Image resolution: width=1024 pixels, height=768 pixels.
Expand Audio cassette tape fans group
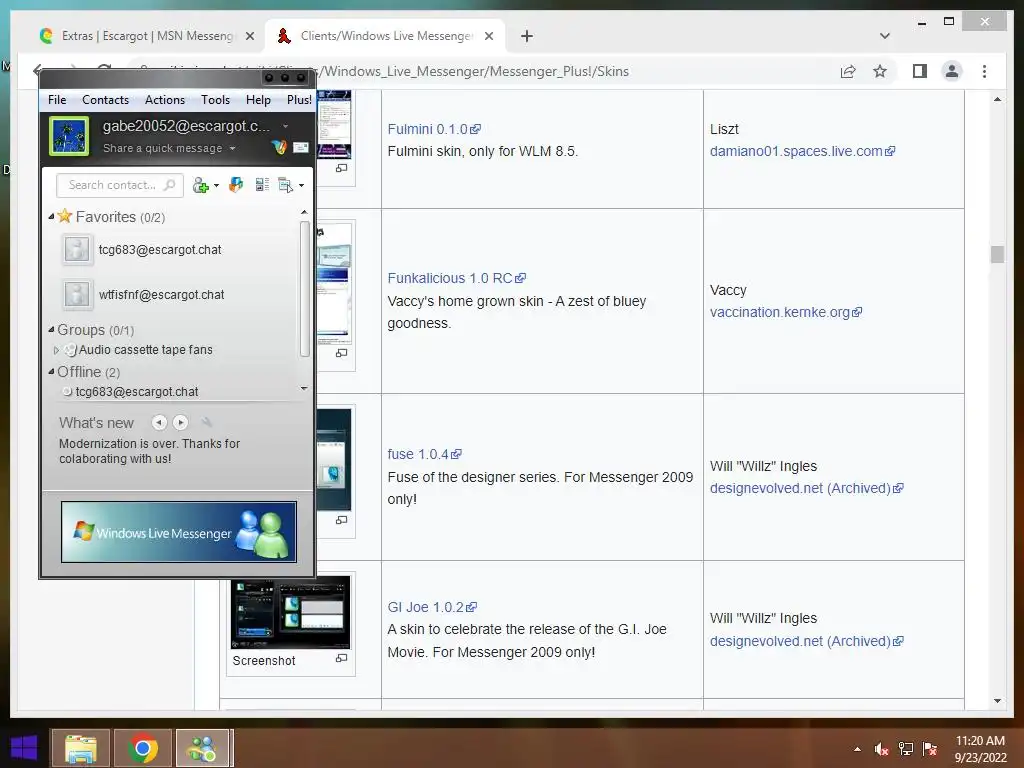coord(56,350)
